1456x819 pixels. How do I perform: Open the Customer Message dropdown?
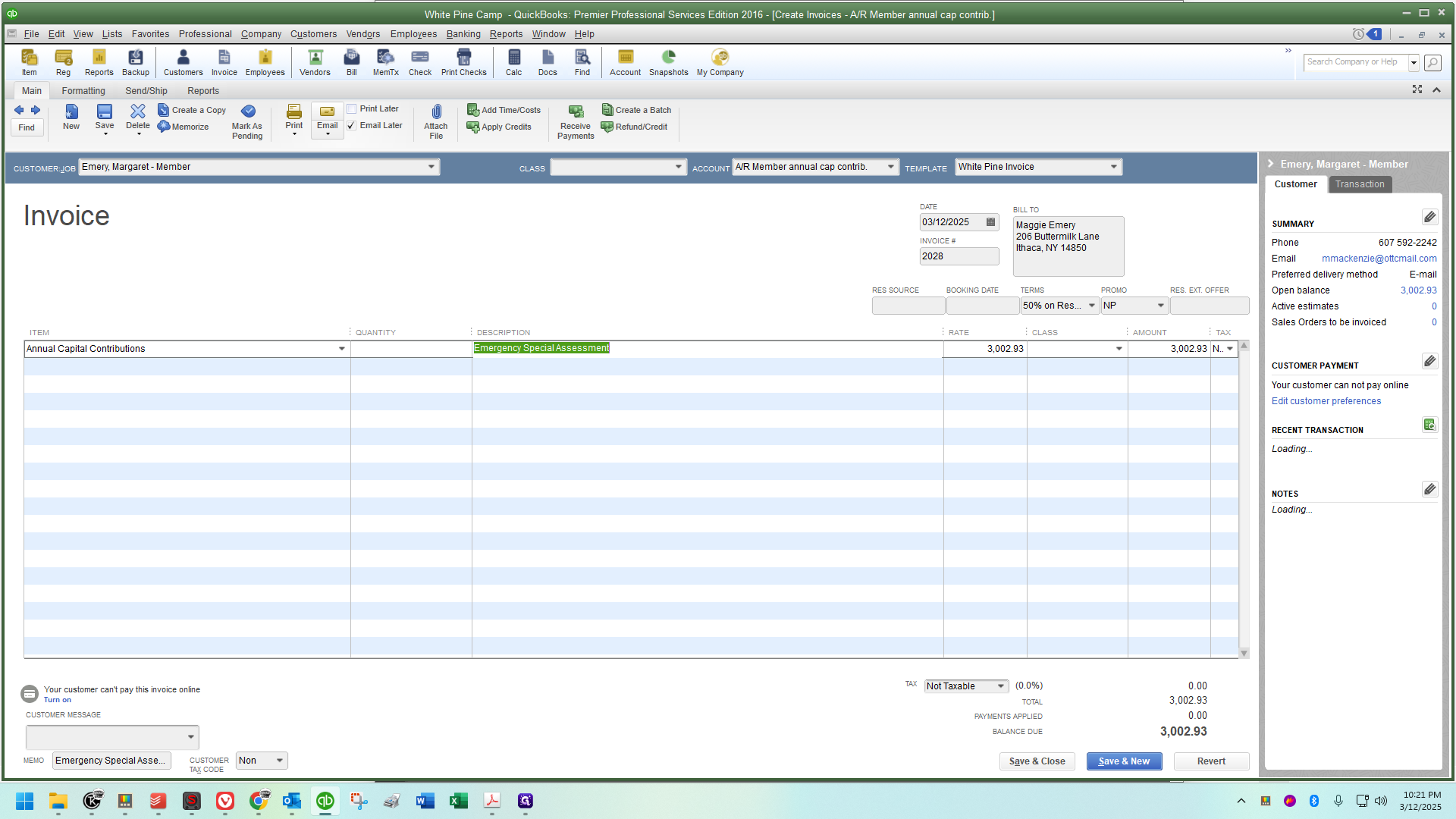[190, 737]
